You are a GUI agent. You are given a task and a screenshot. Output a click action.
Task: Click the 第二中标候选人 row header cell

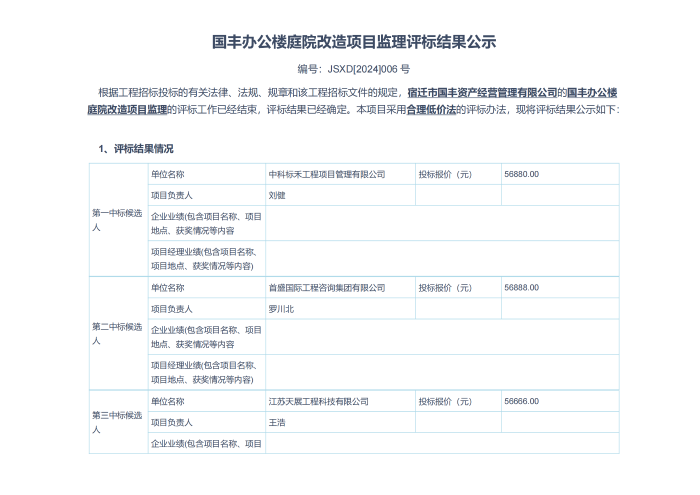coord(119,333)
